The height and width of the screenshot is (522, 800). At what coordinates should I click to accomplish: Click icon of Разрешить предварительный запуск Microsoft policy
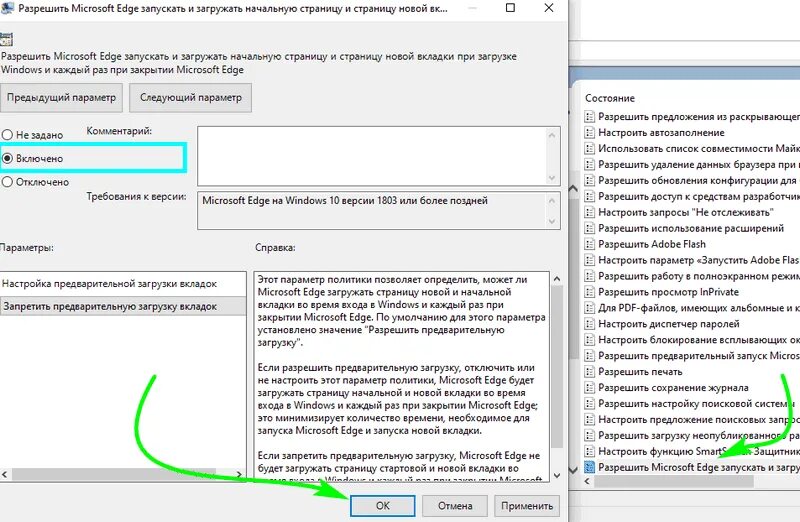coord(589,356)
